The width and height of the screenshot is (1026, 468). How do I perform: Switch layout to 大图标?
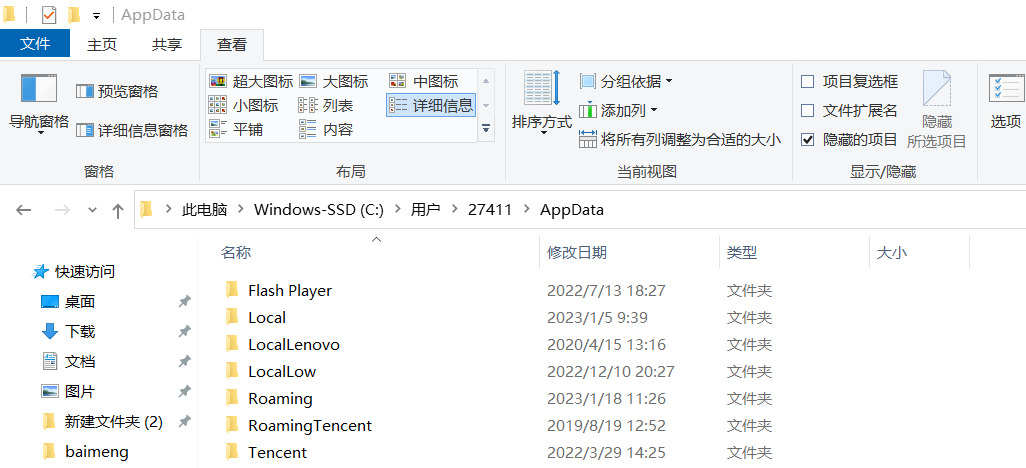click(x=334, y=81)
